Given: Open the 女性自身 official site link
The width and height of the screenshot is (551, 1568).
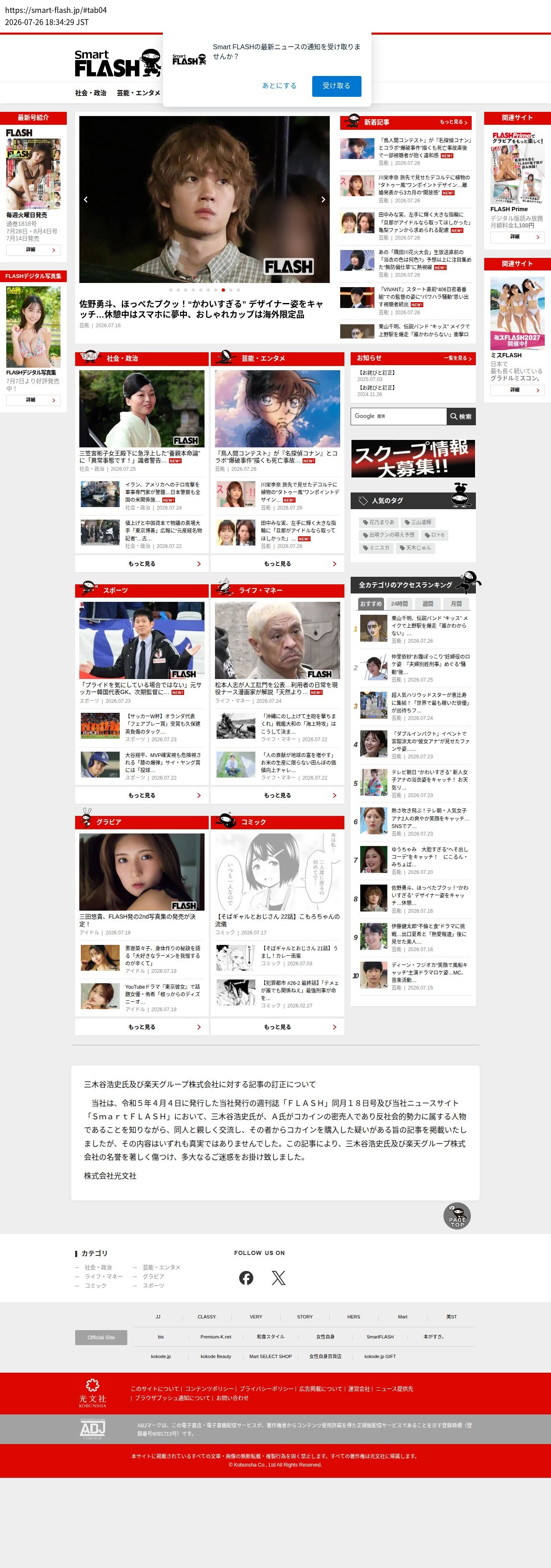Looking at the screenshot, I should point(325,1337).
